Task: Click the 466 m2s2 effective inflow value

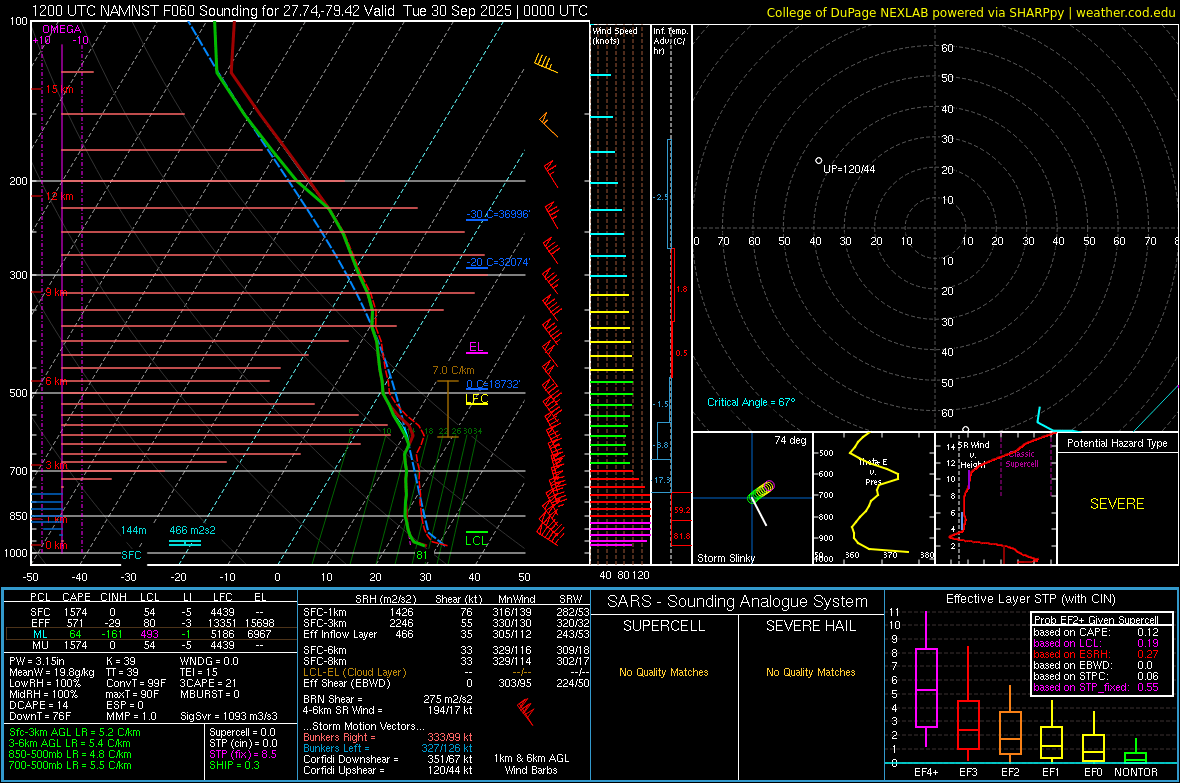Action: click(192, 530)
